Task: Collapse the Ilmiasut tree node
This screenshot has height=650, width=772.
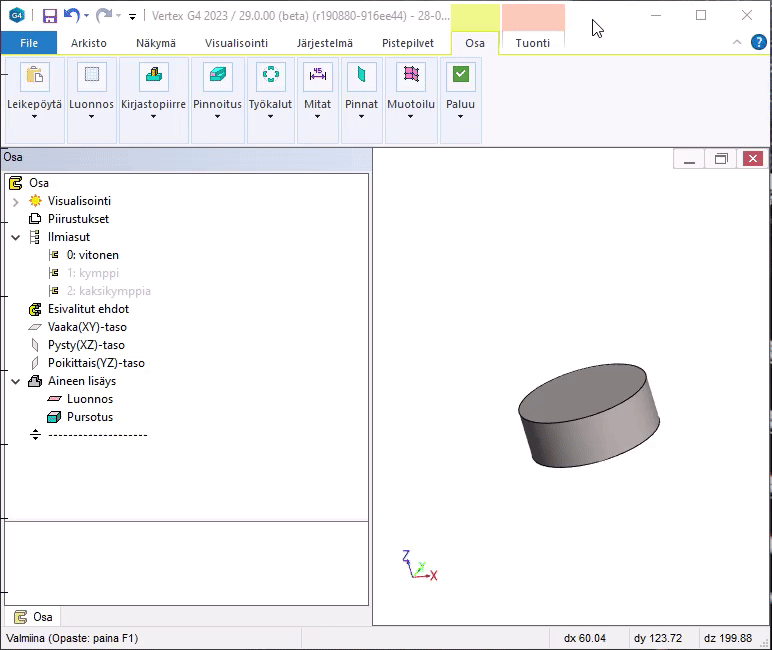Action: pyautogui.click(x=16, y=237)
